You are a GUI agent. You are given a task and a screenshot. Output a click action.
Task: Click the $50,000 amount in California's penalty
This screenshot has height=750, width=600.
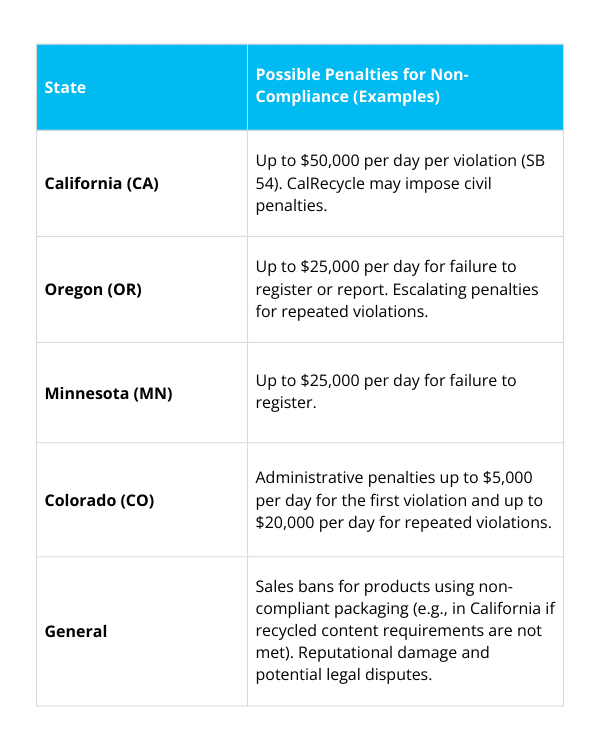click(x=325, y=161)
